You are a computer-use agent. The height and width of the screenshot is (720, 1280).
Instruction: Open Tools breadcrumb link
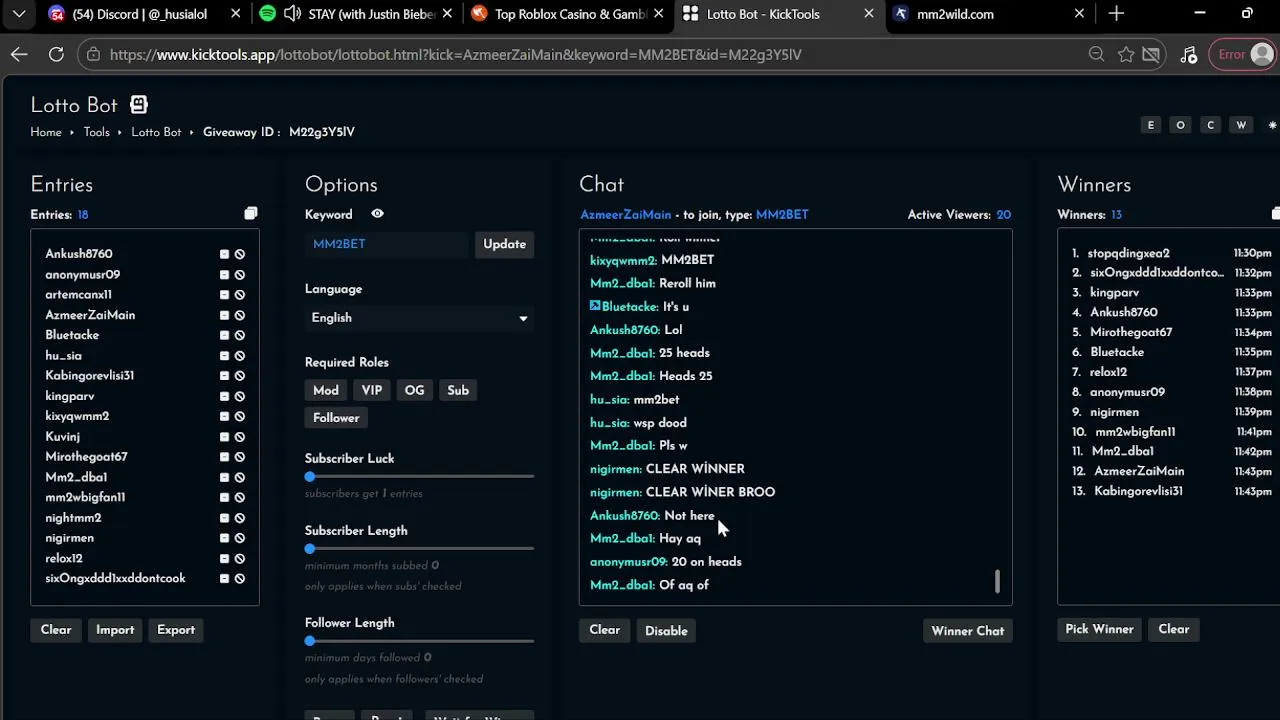(97, 132)
